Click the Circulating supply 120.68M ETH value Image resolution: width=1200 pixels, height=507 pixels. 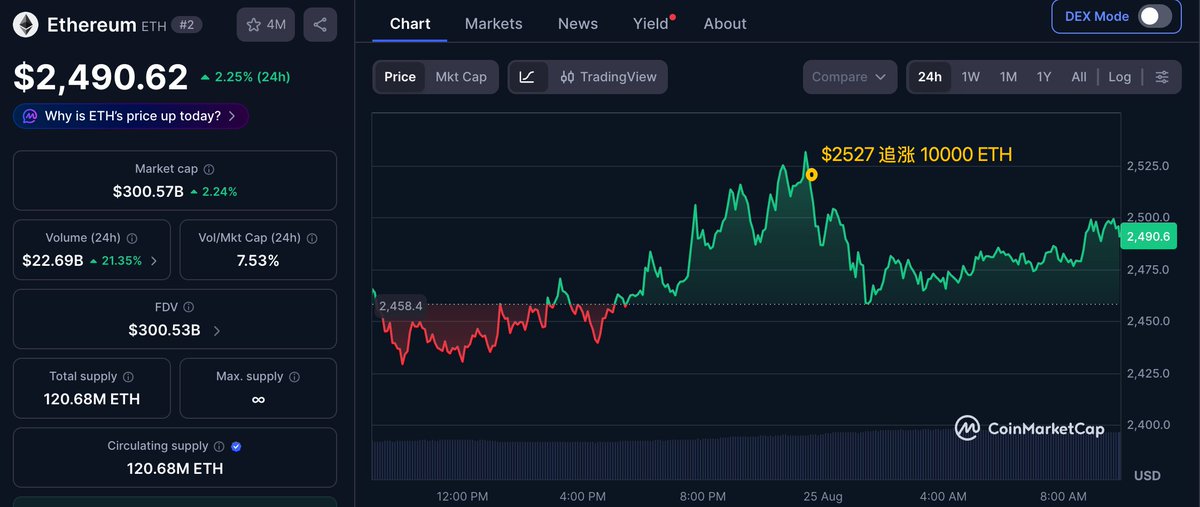tap(175, 468)
